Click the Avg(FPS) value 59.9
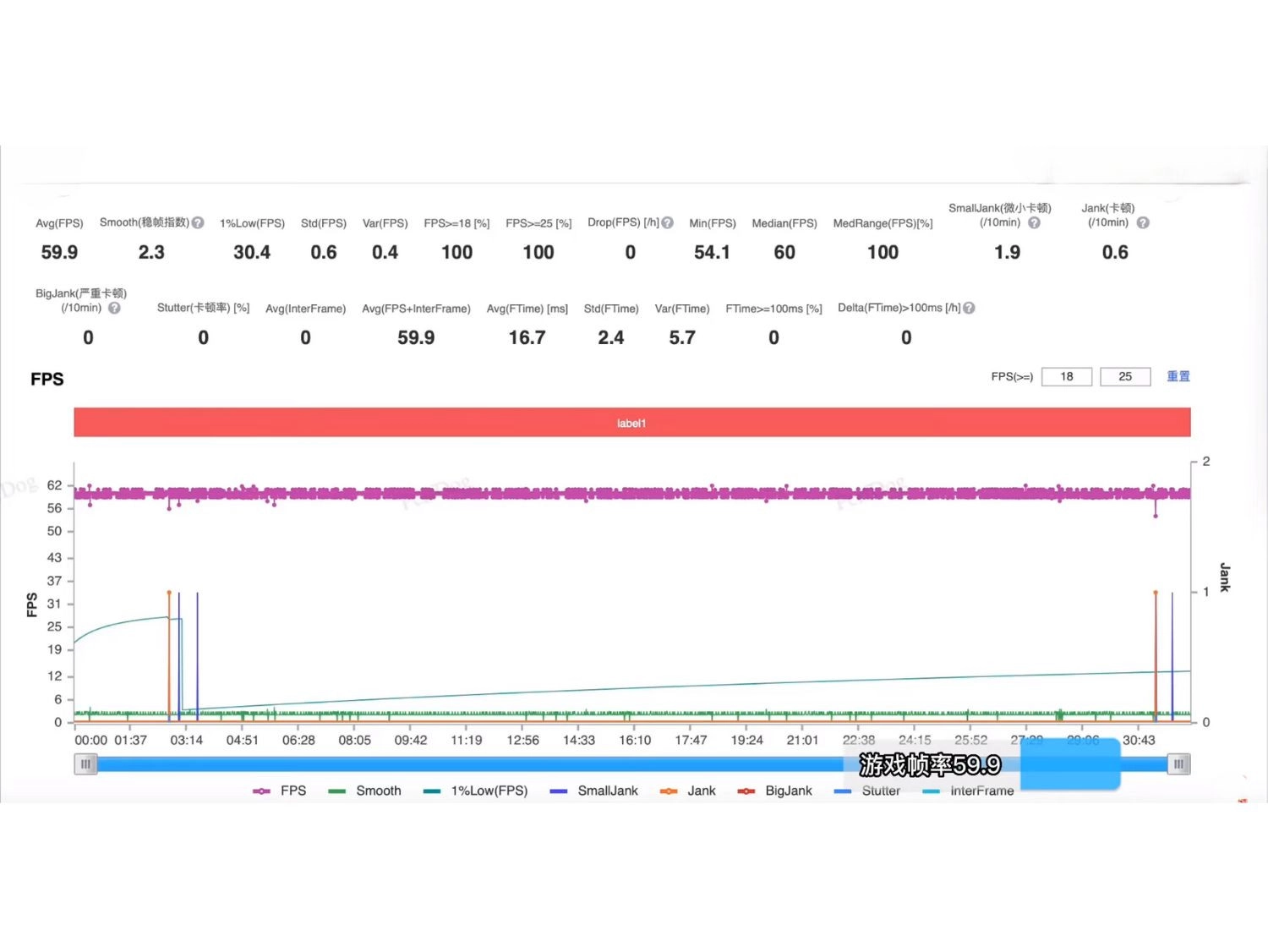Image resolution: width=1268 pixels, height=952 pixels. 59,253
